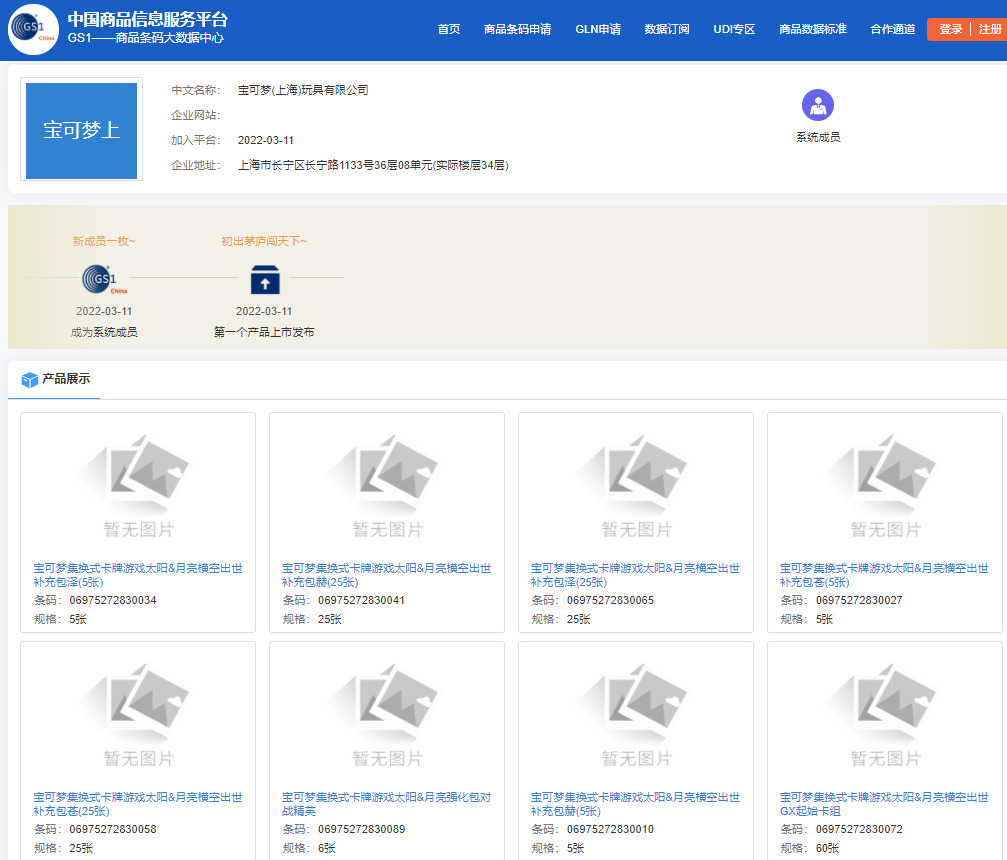This screenshot has height=860, width=1007.
Task: Click the site title 中国商品信息服务平台
Action: (x=148, y=19)
